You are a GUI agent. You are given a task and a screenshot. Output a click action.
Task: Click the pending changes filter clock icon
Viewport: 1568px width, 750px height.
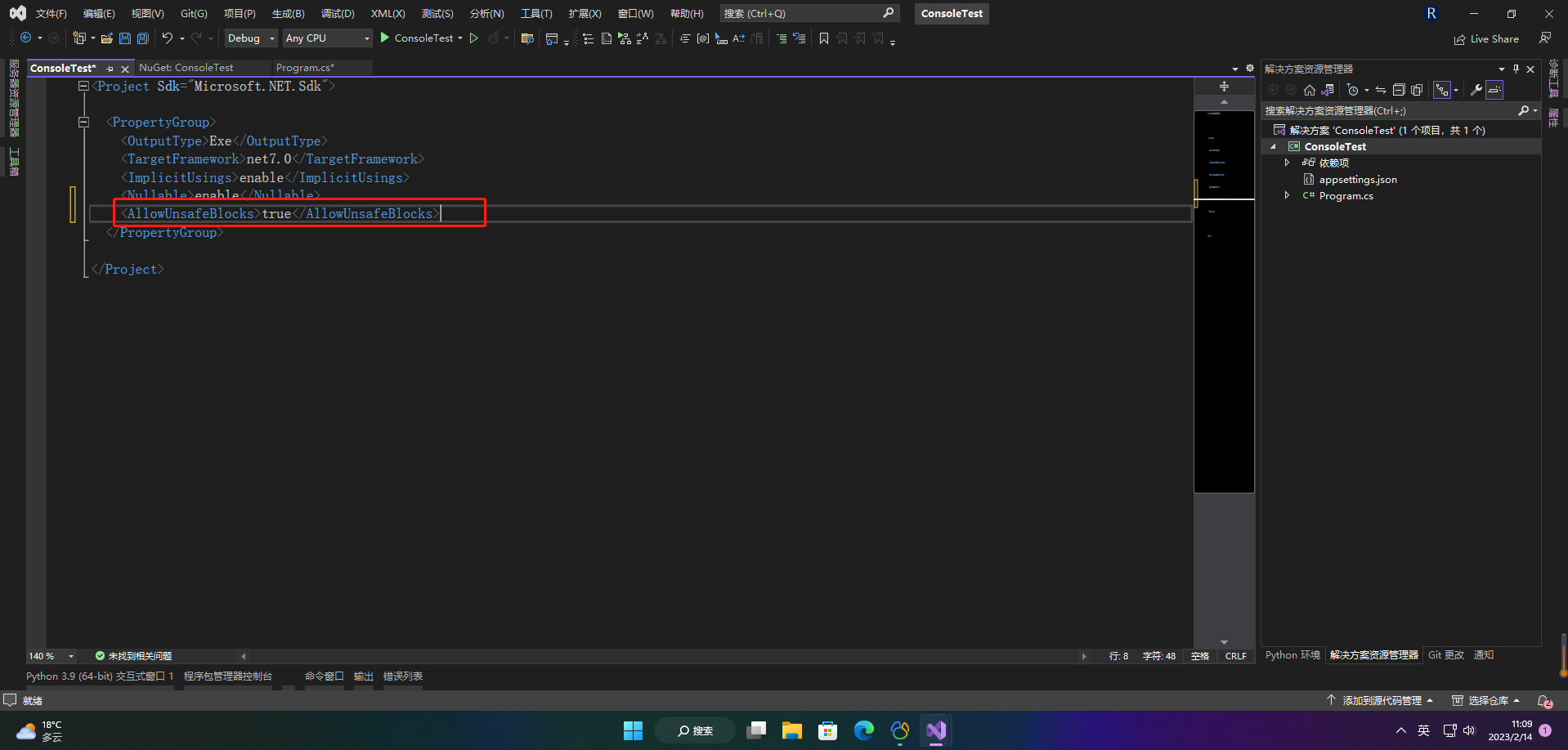[1353, 90]
